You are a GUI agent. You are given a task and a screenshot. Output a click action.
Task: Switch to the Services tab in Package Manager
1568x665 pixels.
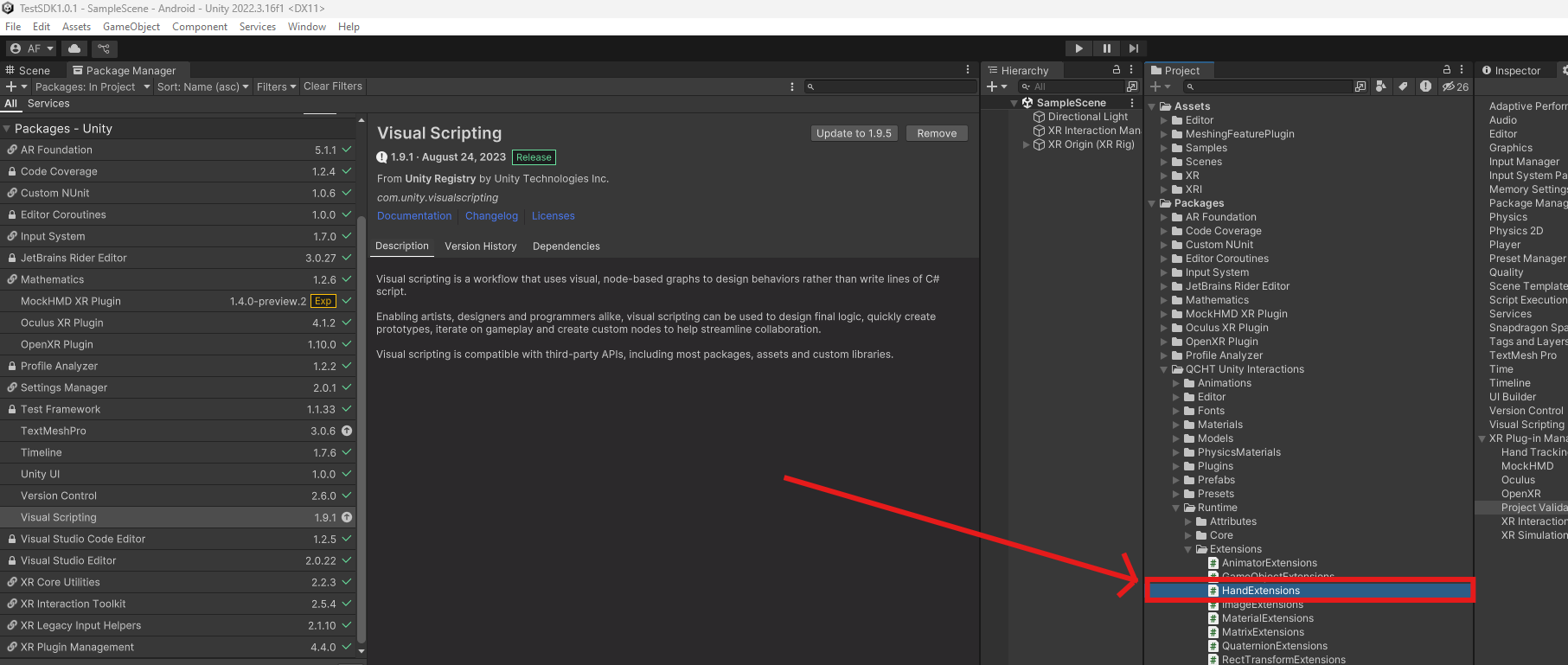point(48,103)
